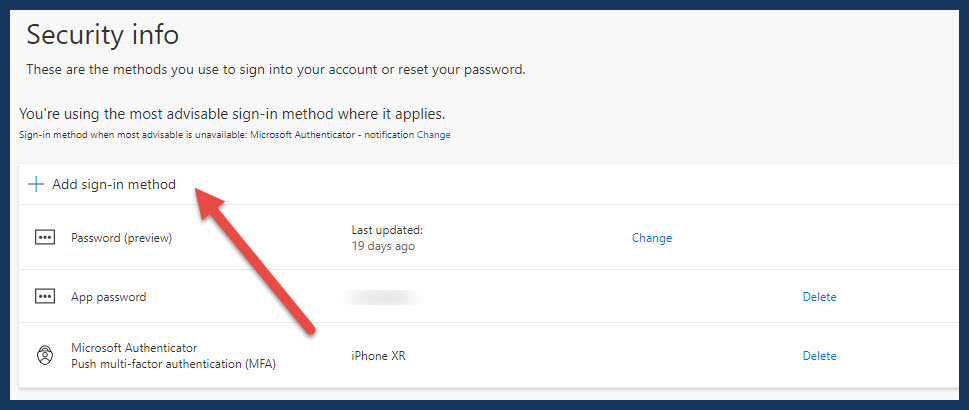Click the 'most advisable sign-in method' notice

coord(232,114)
